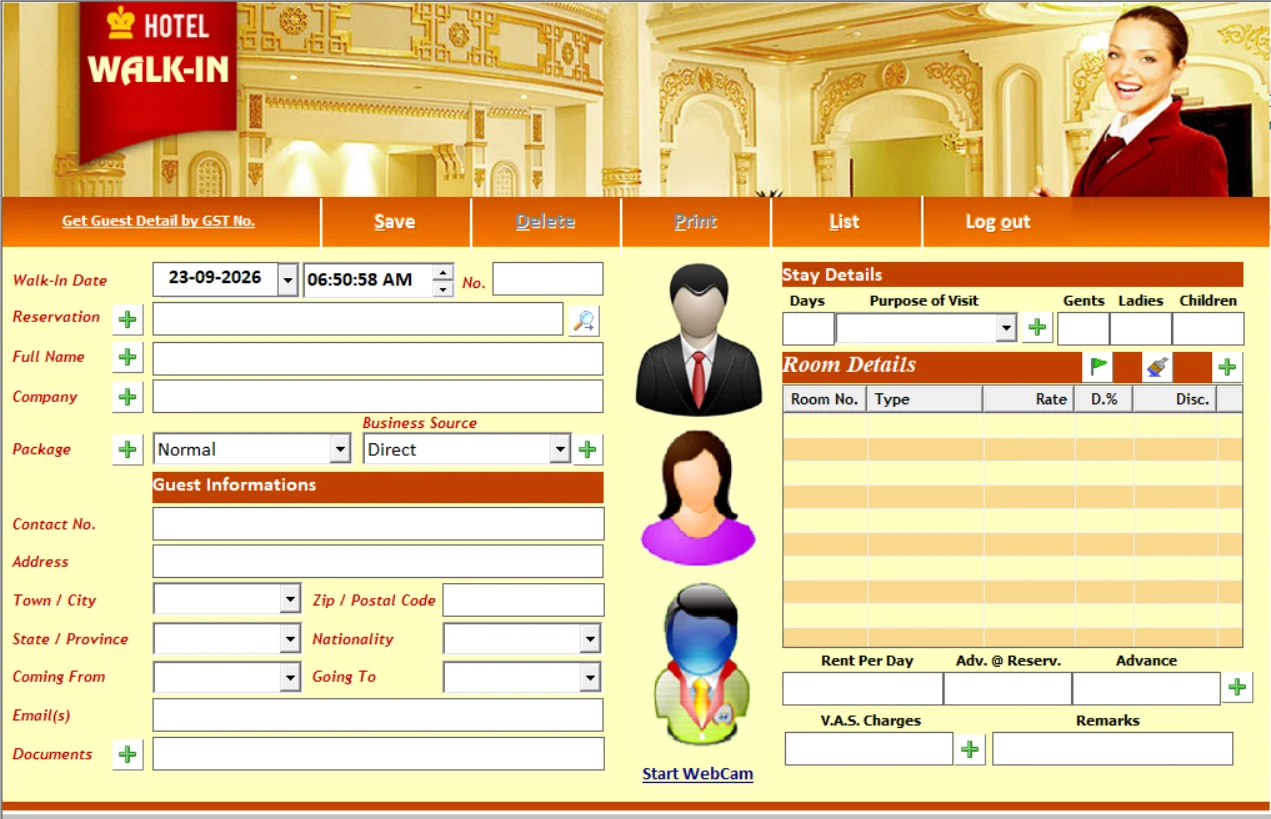Click the Disc. column header
This screenshot has height=819, width=1271.
click(x=1175, y=399)
